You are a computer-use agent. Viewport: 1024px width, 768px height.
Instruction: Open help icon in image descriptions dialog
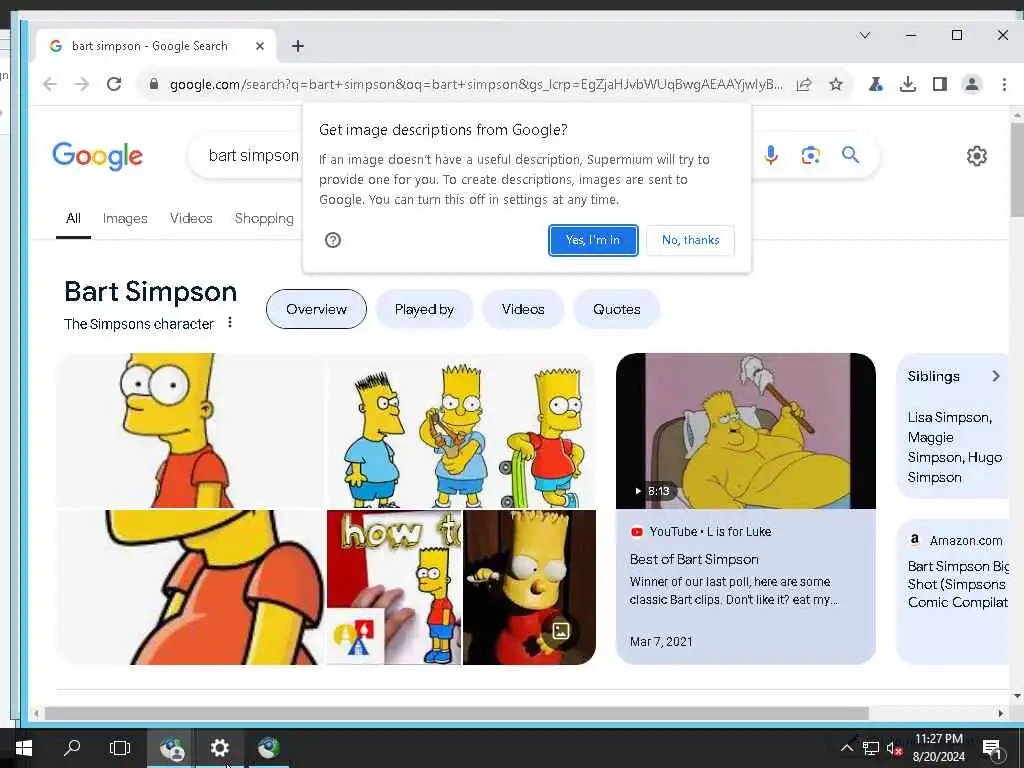pos(333,240)
